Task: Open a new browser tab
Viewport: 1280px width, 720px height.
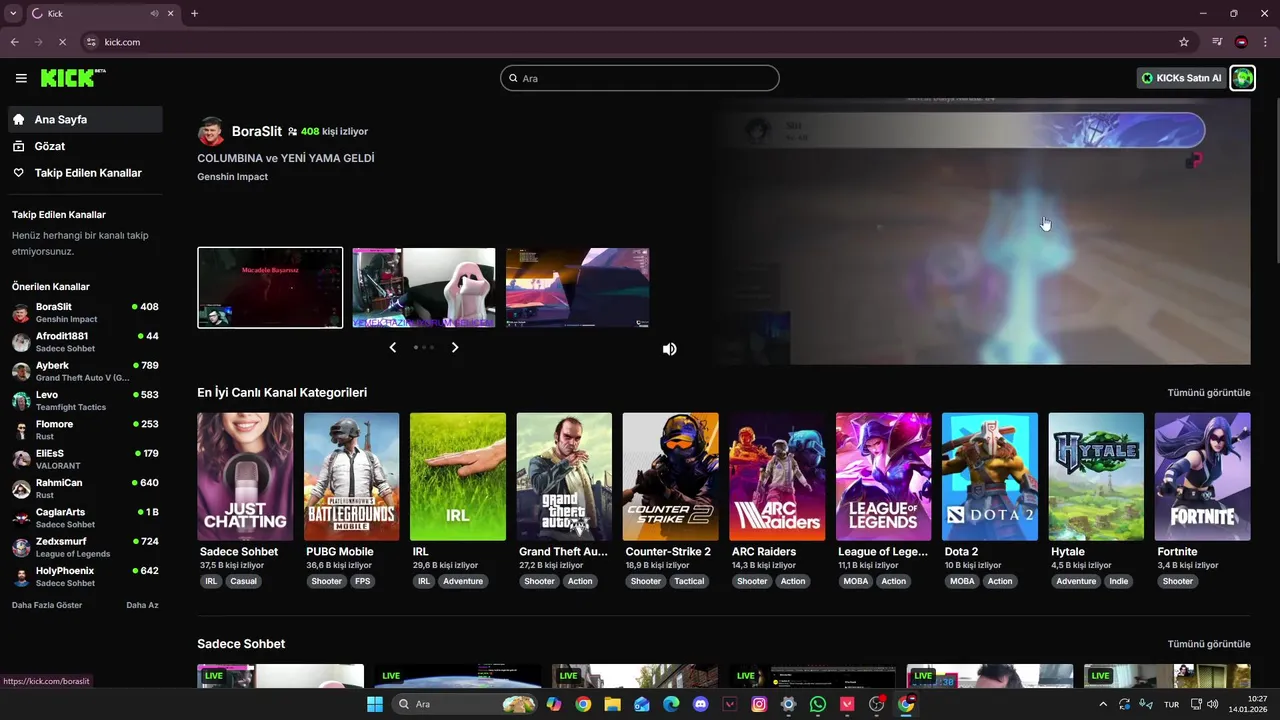Action: [x=194, y=13]
